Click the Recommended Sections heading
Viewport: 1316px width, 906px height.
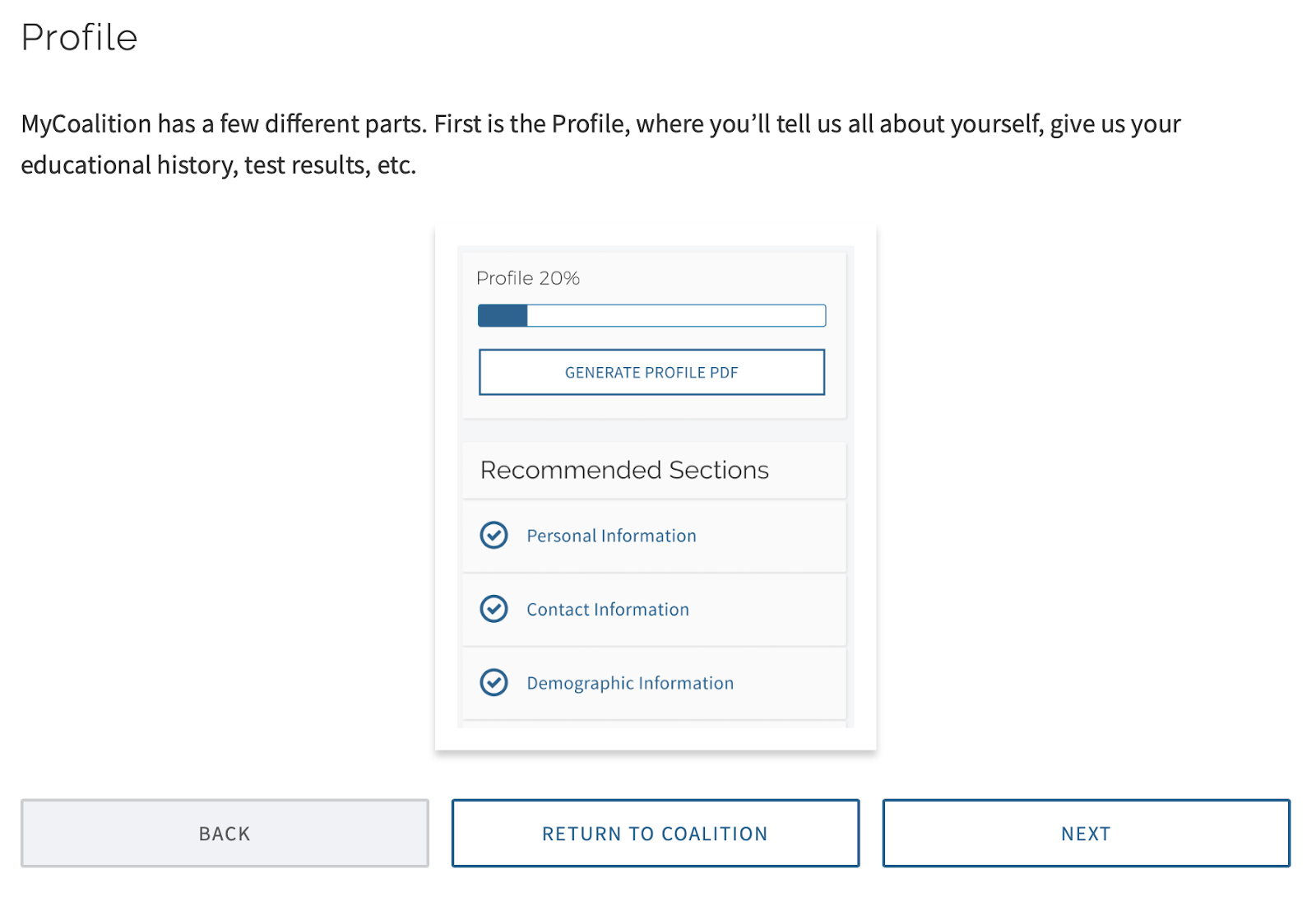(624, 470)
